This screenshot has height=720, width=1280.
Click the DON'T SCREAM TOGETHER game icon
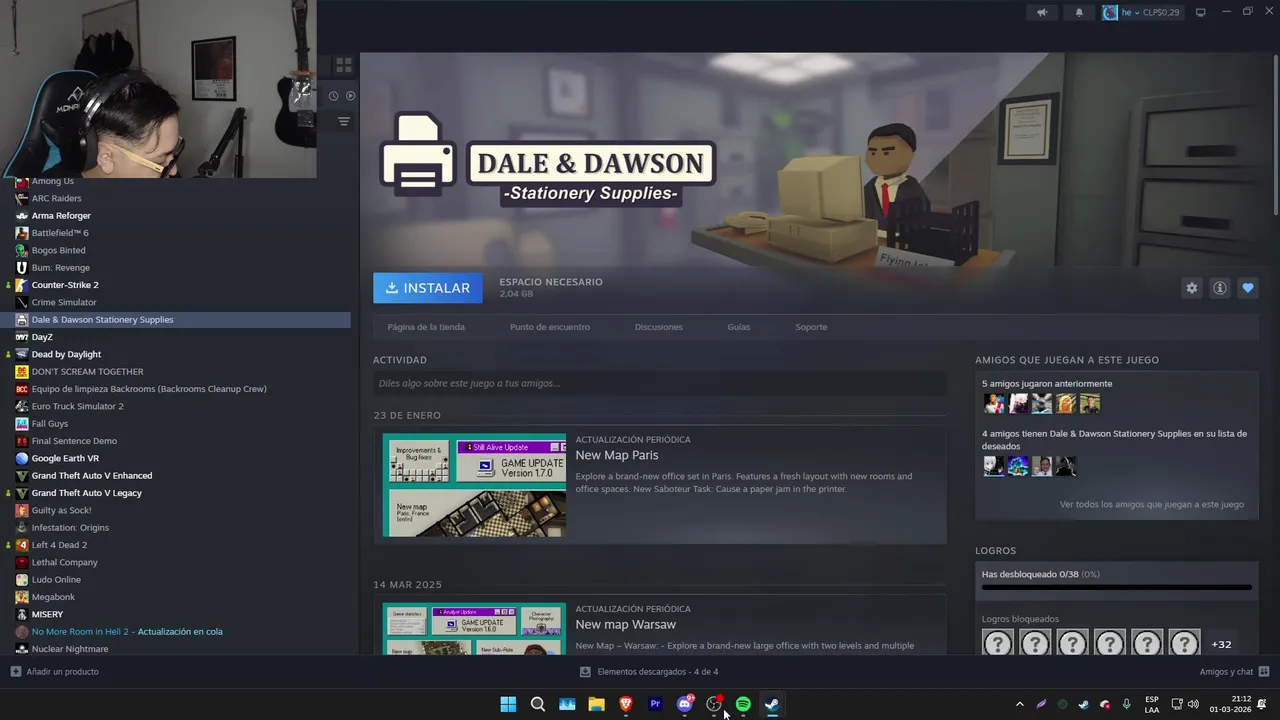22,371
